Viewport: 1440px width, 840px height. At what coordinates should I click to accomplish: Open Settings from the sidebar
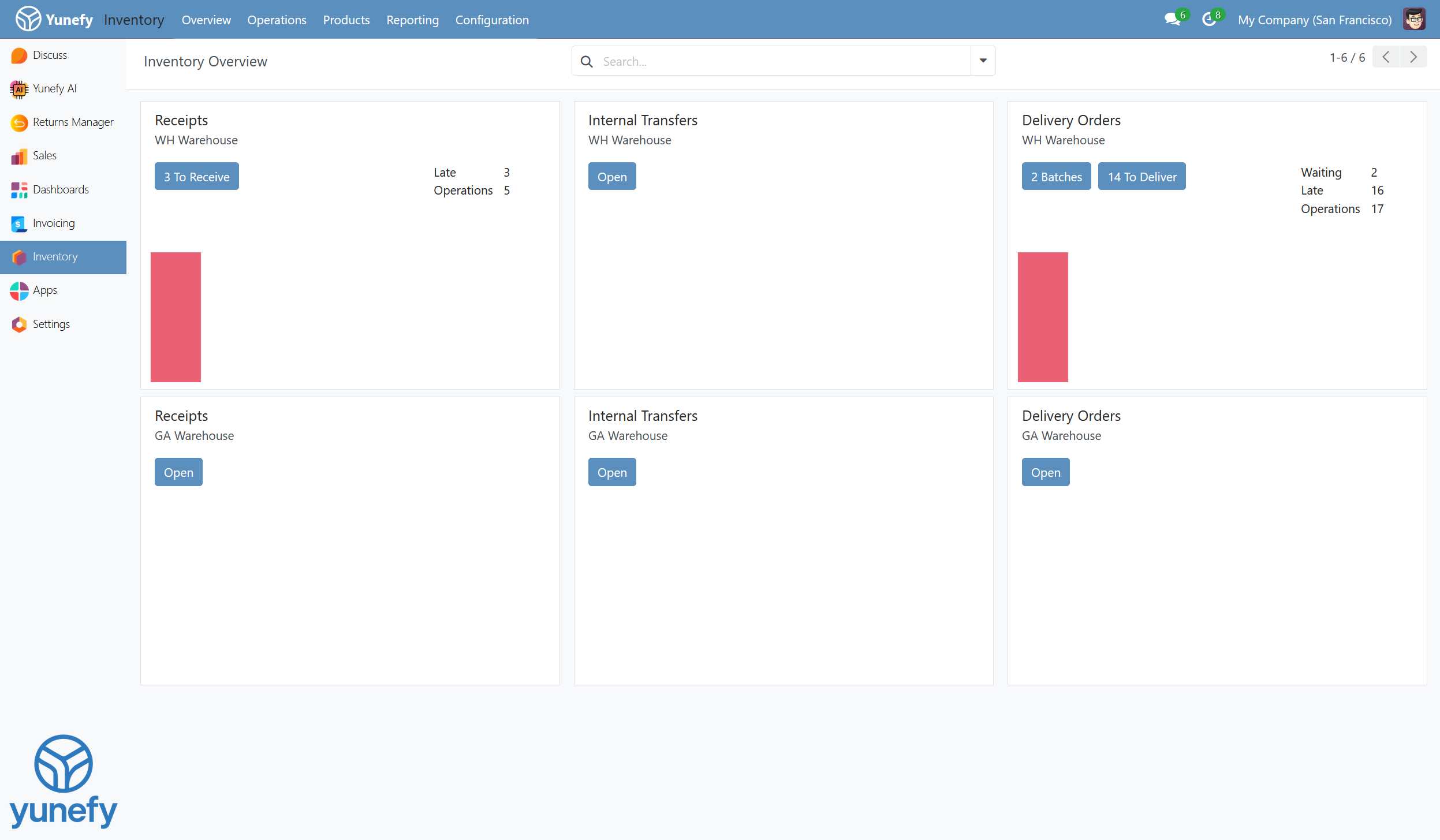click(51, 324)
